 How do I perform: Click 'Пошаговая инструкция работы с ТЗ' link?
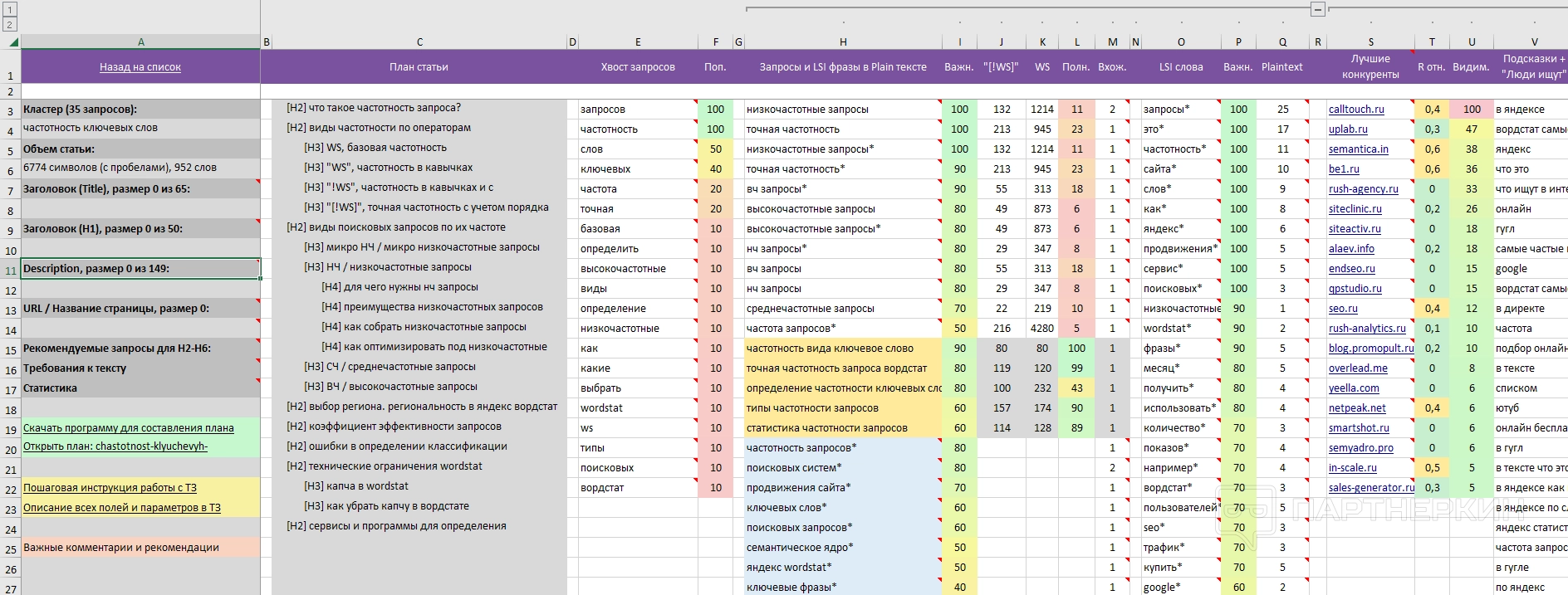coord(110,488)
